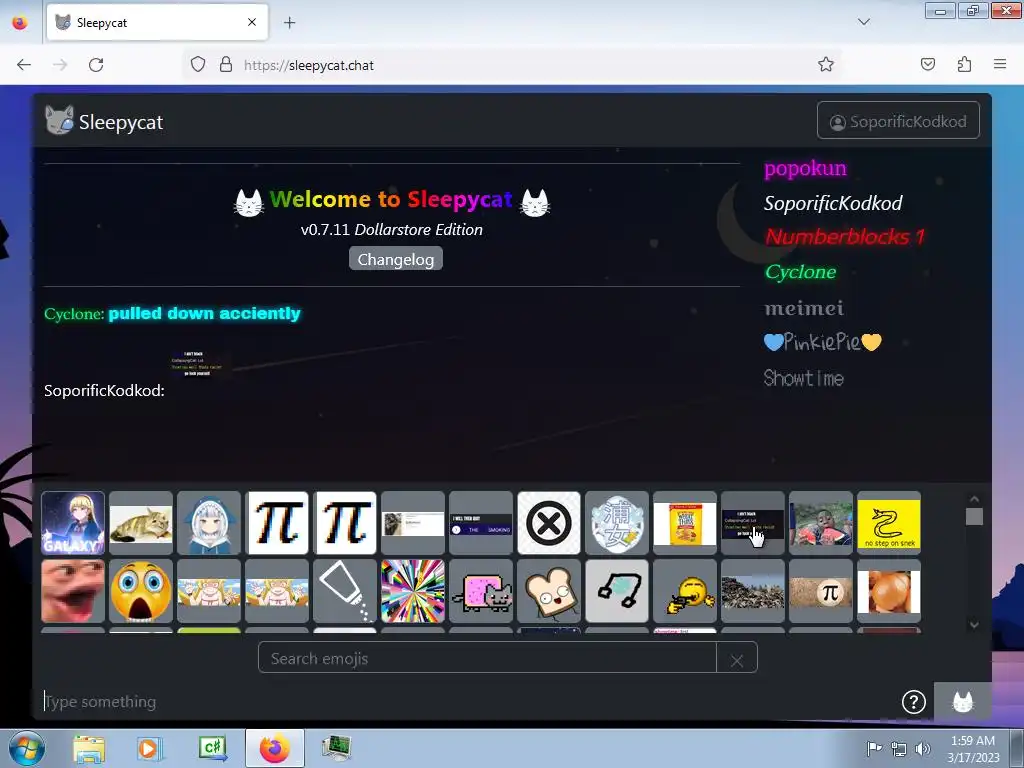Insert the onion emoji

[x=889, y=591]
